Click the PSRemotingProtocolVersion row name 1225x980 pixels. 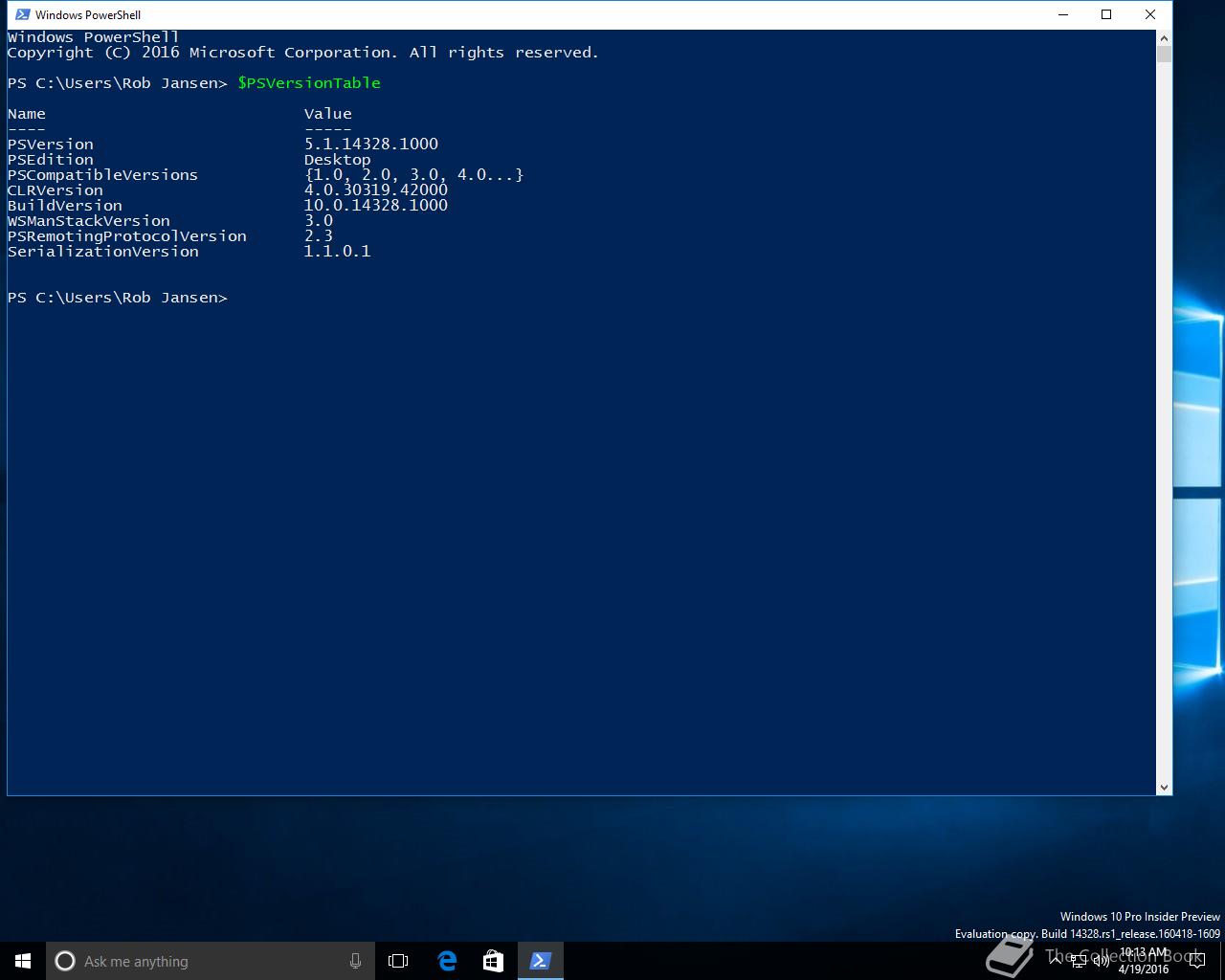(x=127, y=236)
